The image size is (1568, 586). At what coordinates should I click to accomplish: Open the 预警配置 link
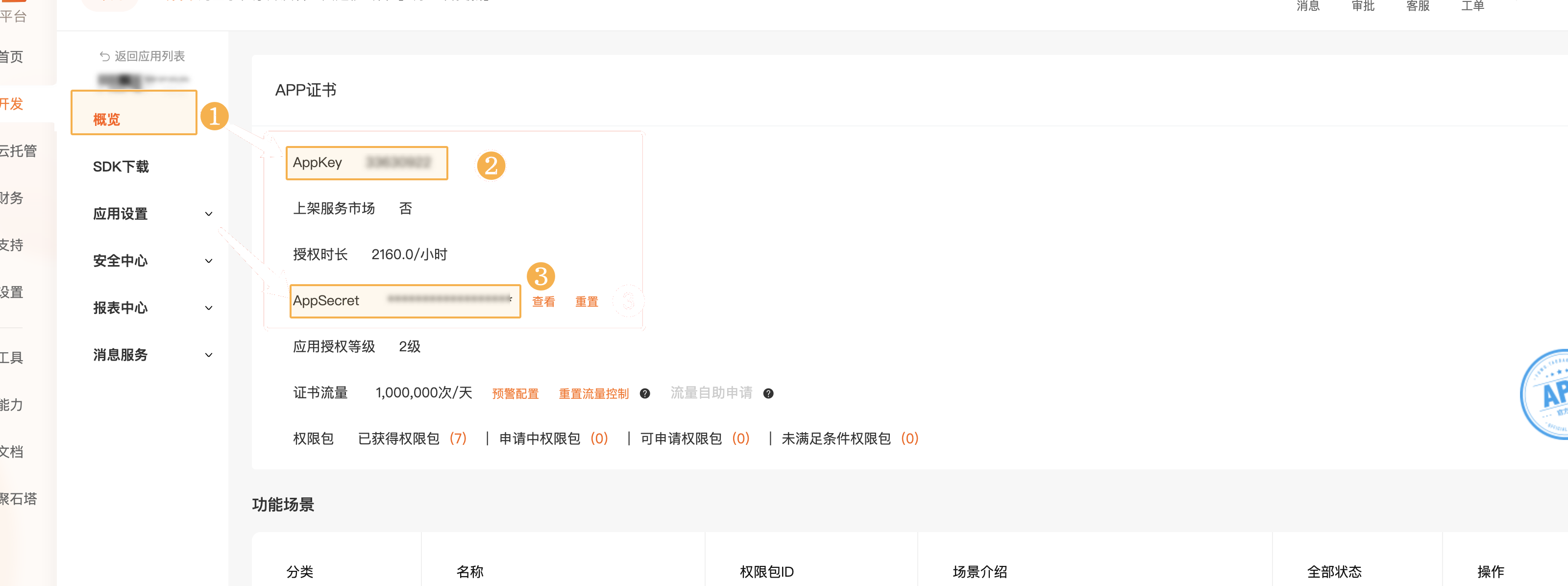[x=515, y=394]
